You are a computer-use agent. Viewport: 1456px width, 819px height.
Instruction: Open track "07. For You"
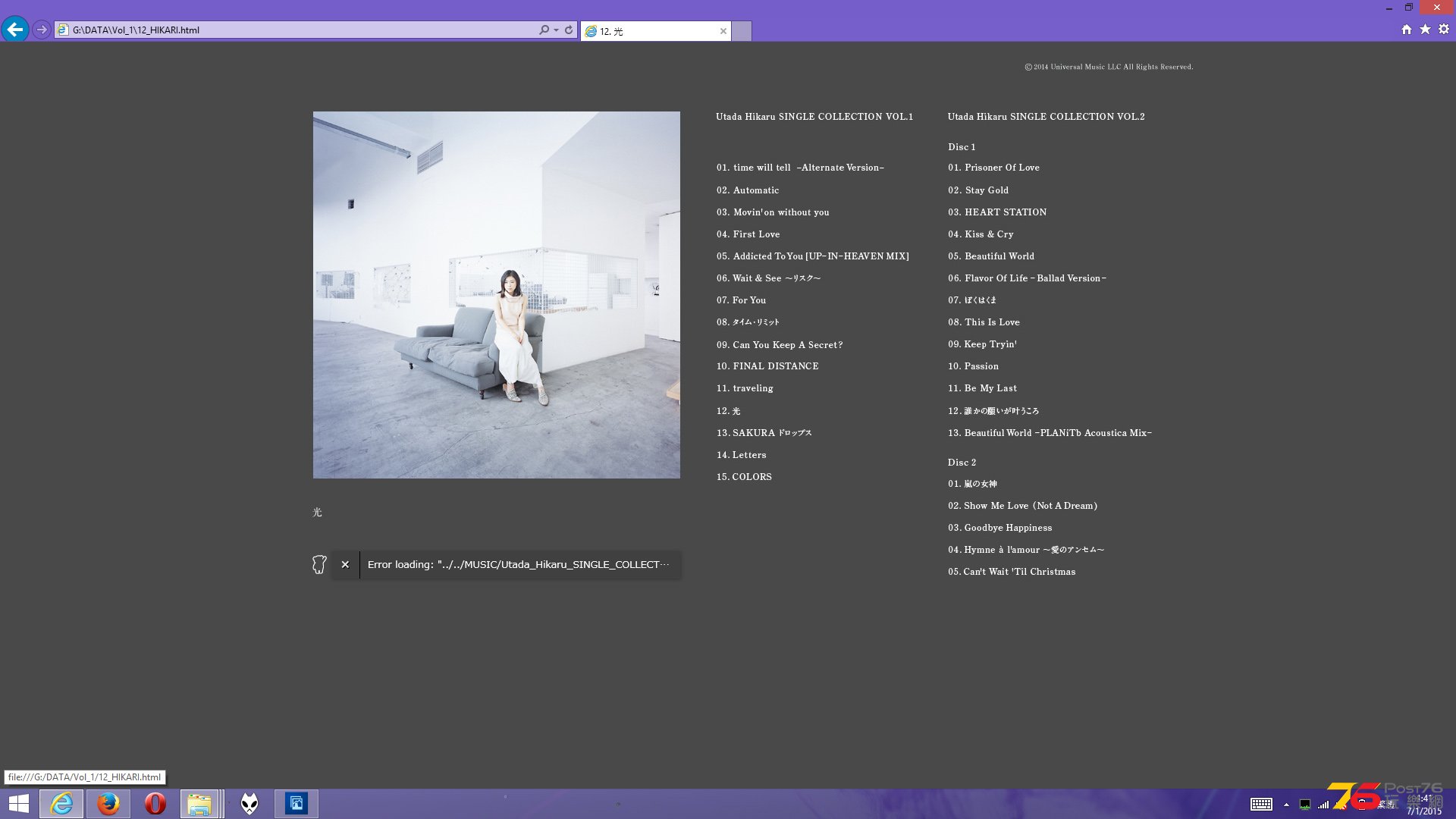[x=741, y=300]
